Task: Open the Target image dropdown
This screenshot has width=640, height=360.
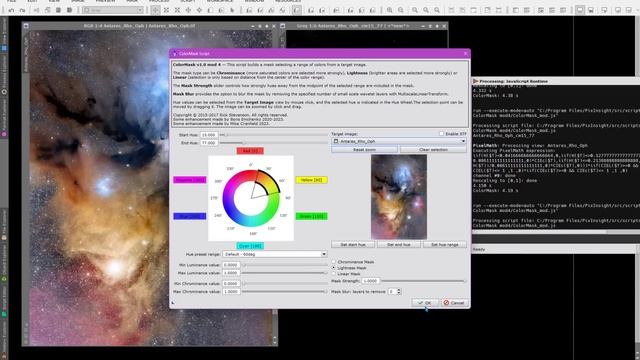Action: coord(399,141)
